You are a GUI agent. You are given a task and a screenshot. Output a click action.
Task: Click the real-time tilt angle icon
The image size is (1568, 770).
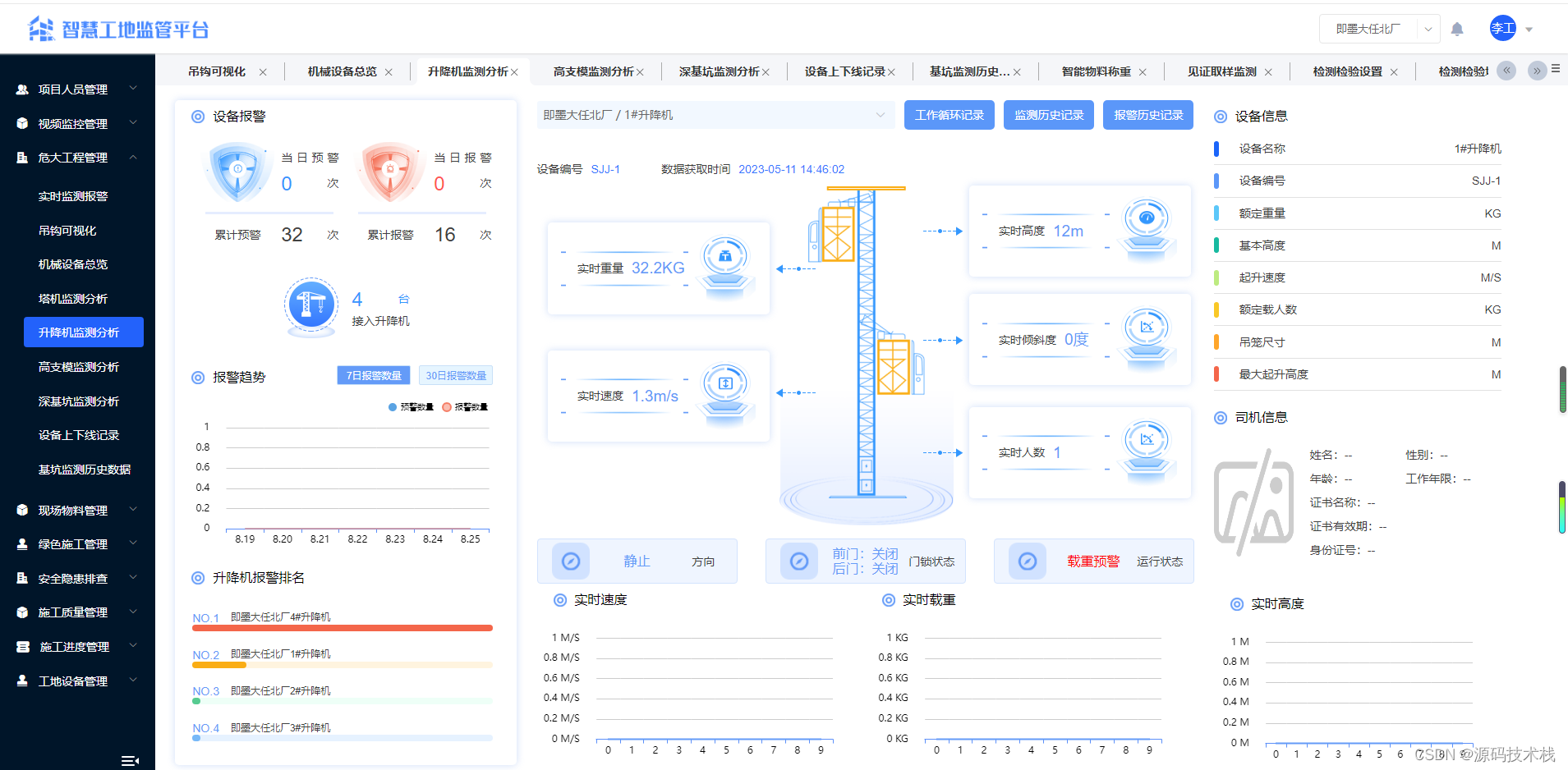(x=1147, y=337)
